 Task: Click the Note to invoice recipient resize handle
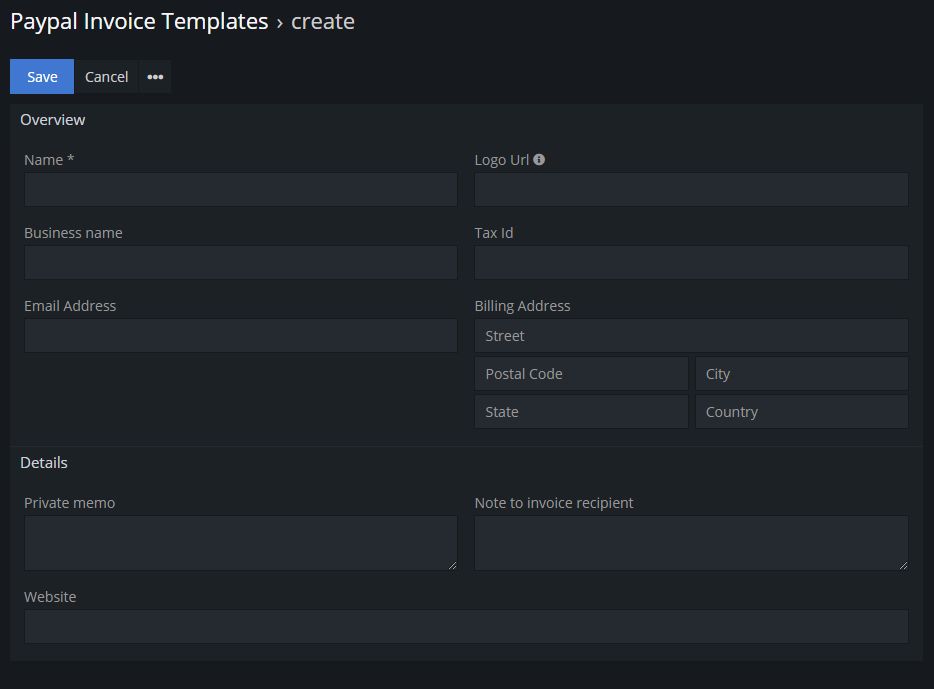pos(904,566)
